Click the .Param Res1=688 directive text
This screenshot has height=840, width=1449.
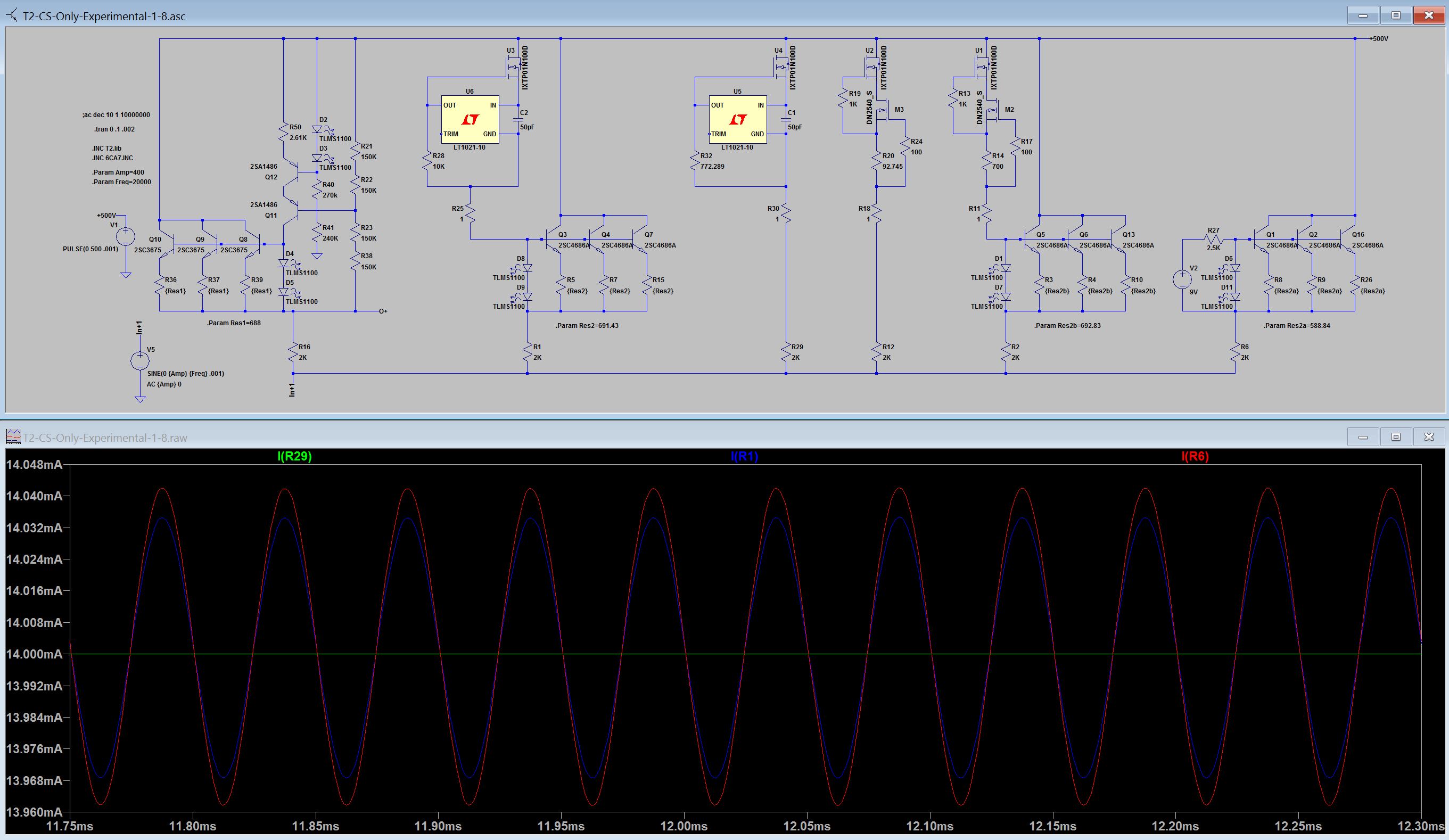(234, 323)
